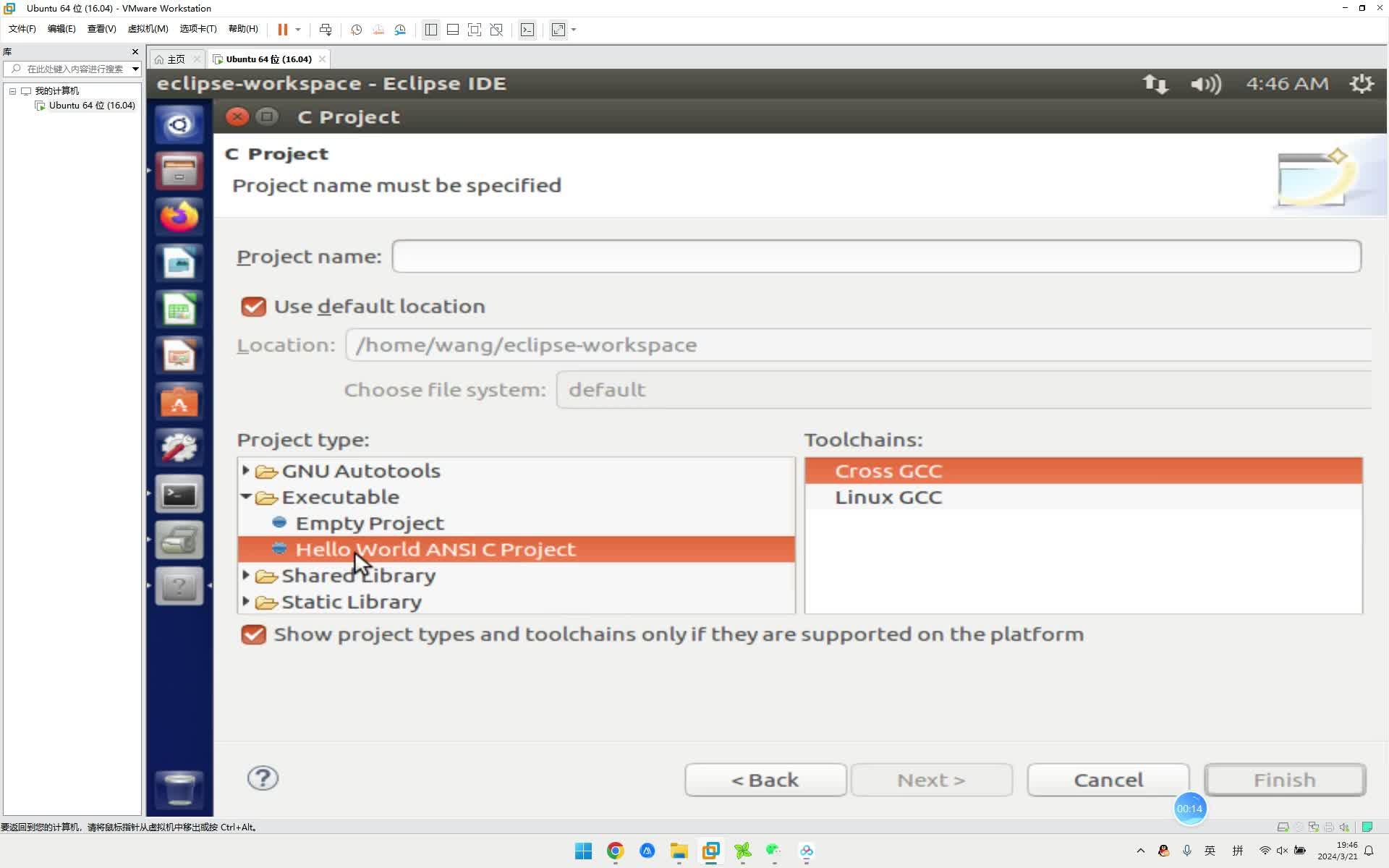The height and width of the screenshot is (868, 1389).
Task: Close the C Project dialog
Action: point(237,116)
